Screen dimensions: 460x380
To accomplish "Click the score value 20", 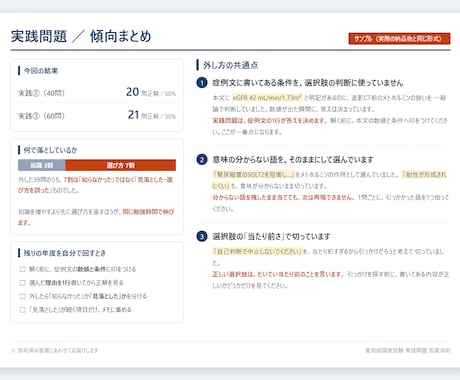I will [x=132, y=92].
